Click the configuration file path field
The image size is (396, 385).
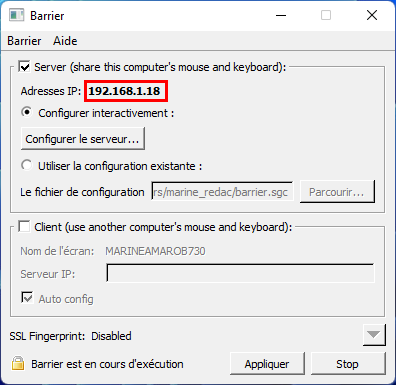[222, 192]
